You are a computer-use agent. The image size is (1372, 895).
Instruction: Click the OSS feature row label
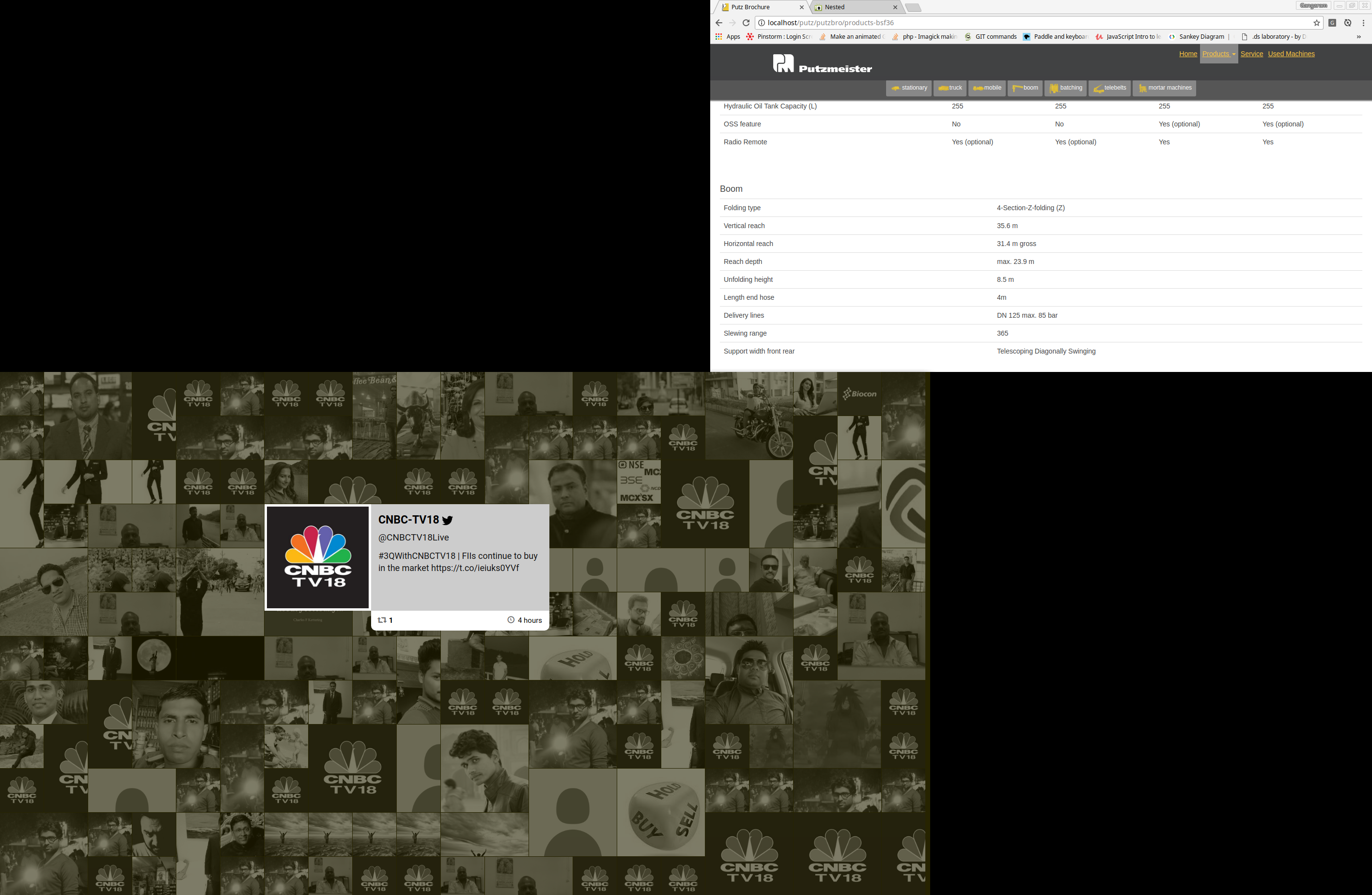(742, 124)
